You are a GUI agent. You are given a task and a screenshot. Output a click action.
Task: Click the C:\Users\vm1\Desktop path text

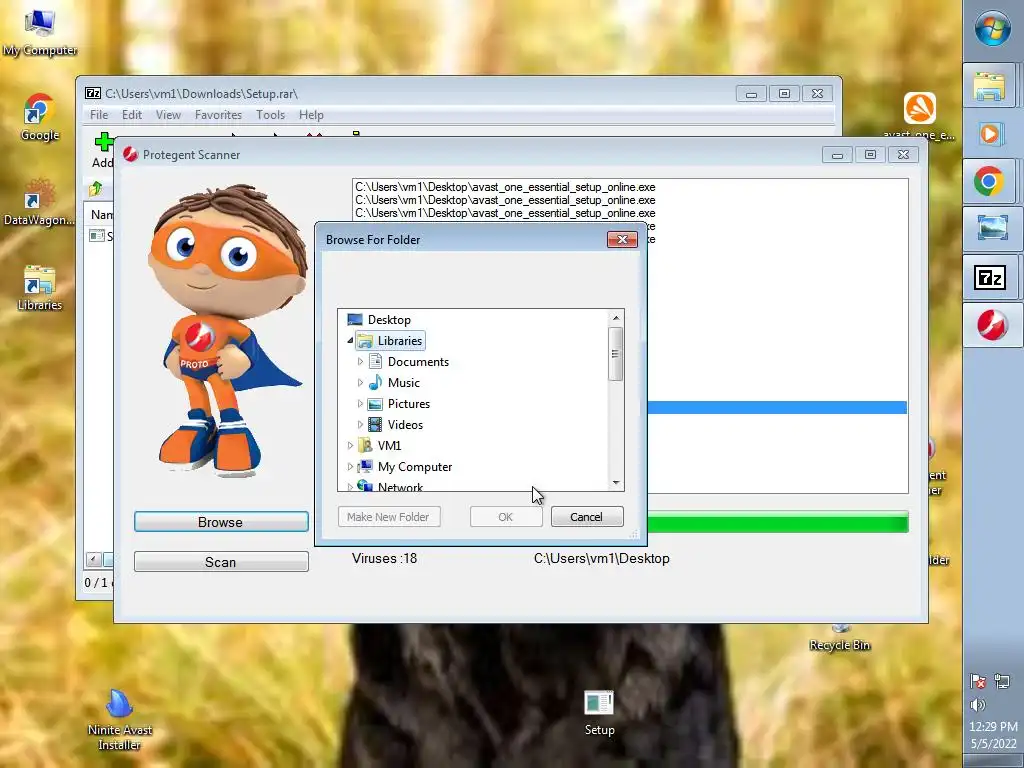tap(601, 558)
